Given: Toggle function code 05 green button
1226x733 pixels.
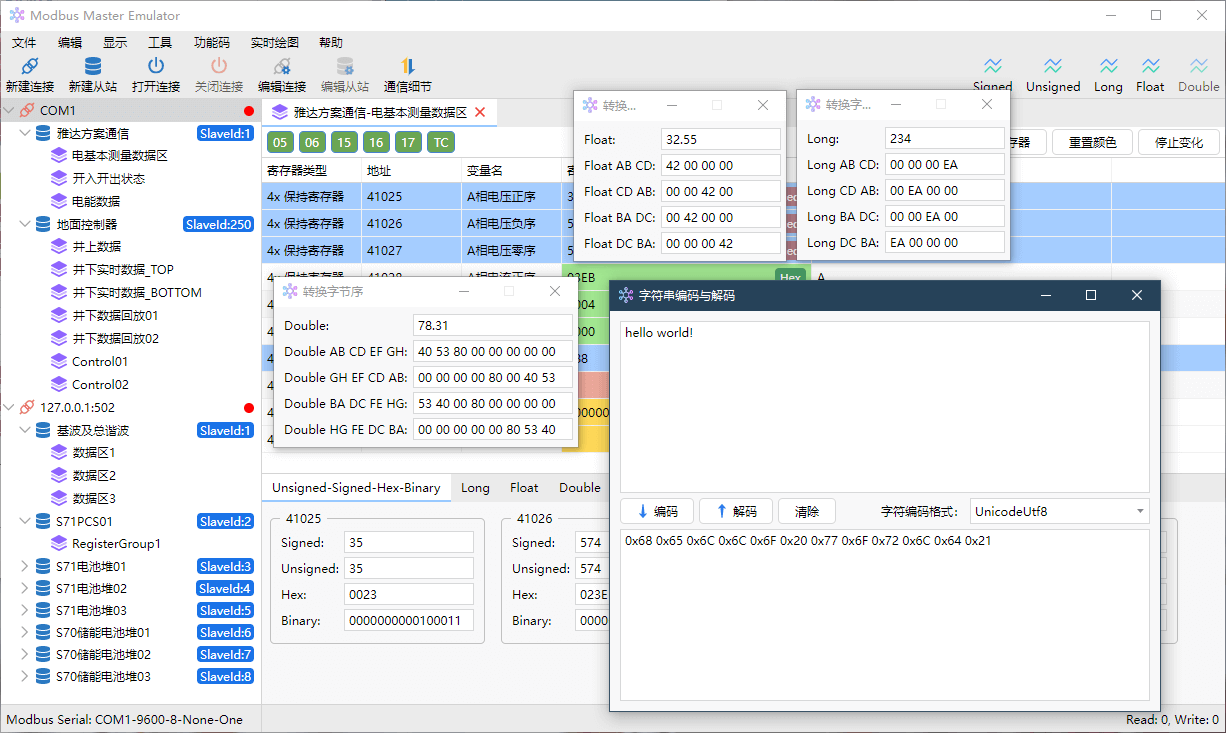Looking at the screenshot, I should tap(280, 142).
